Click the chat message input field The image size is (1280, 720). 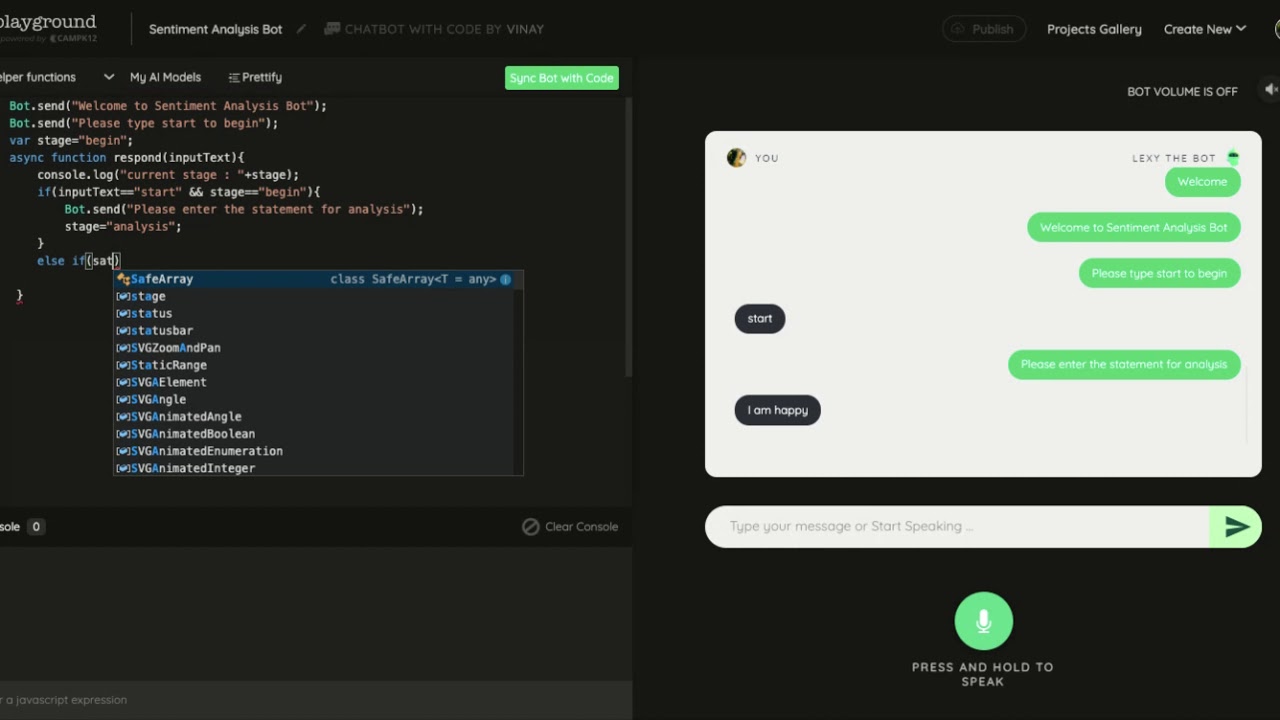958,526
